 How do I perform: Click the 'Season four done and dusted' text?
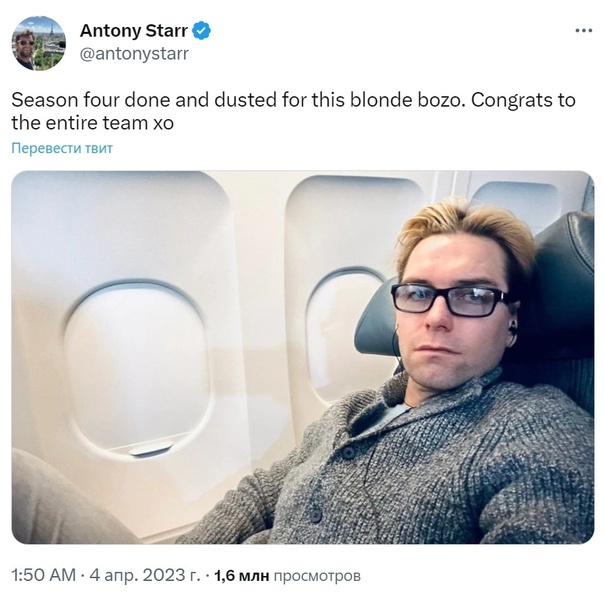pos(145,100)
